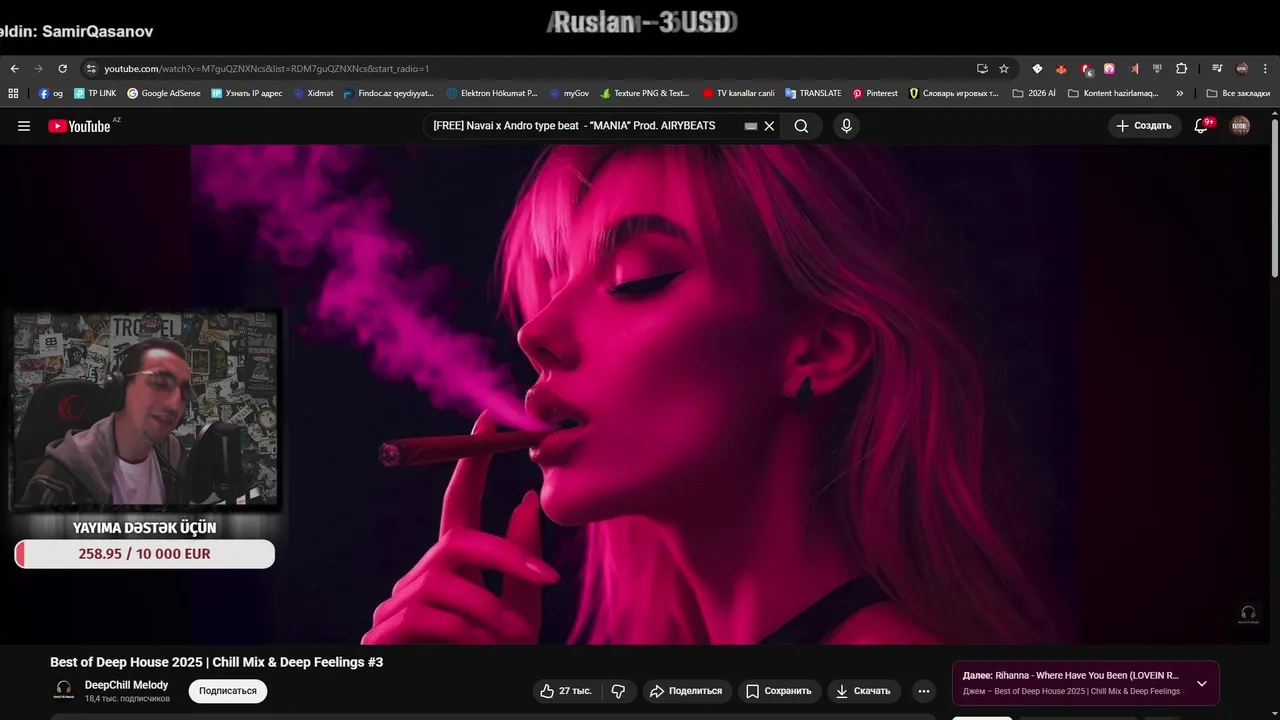The height and width of the screenshot is (720, 1280).
Task: Open the 'og' Facebook bookmark
Action: click(x=51, y=93)
